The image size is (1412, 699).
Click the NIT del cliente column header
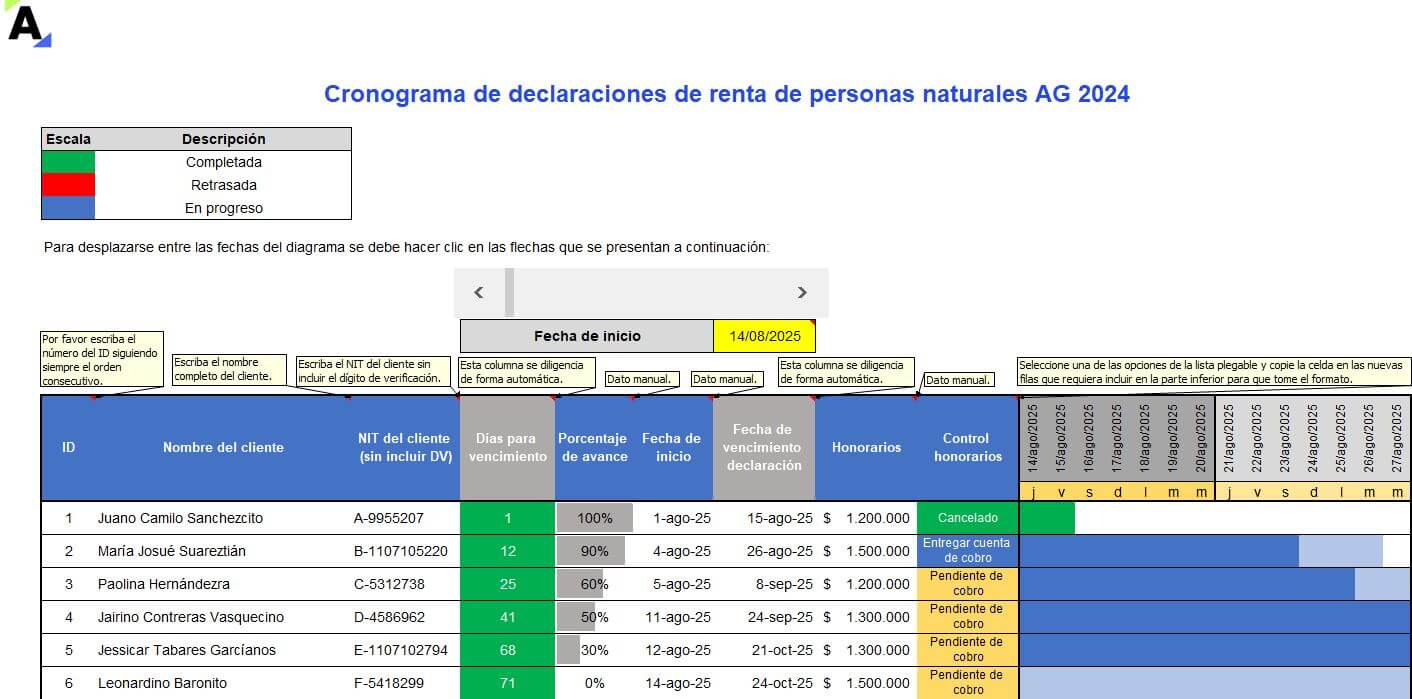404,448
